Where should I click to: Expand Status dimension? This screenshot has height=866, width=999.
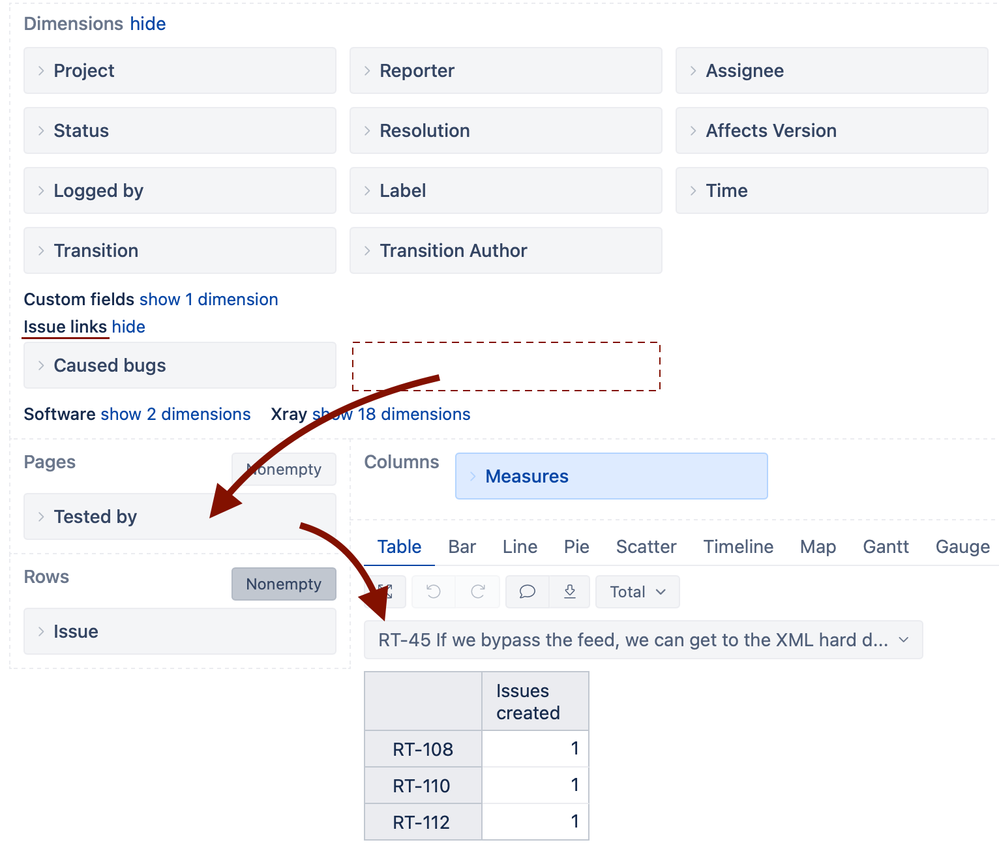click(x=180, y=131)
